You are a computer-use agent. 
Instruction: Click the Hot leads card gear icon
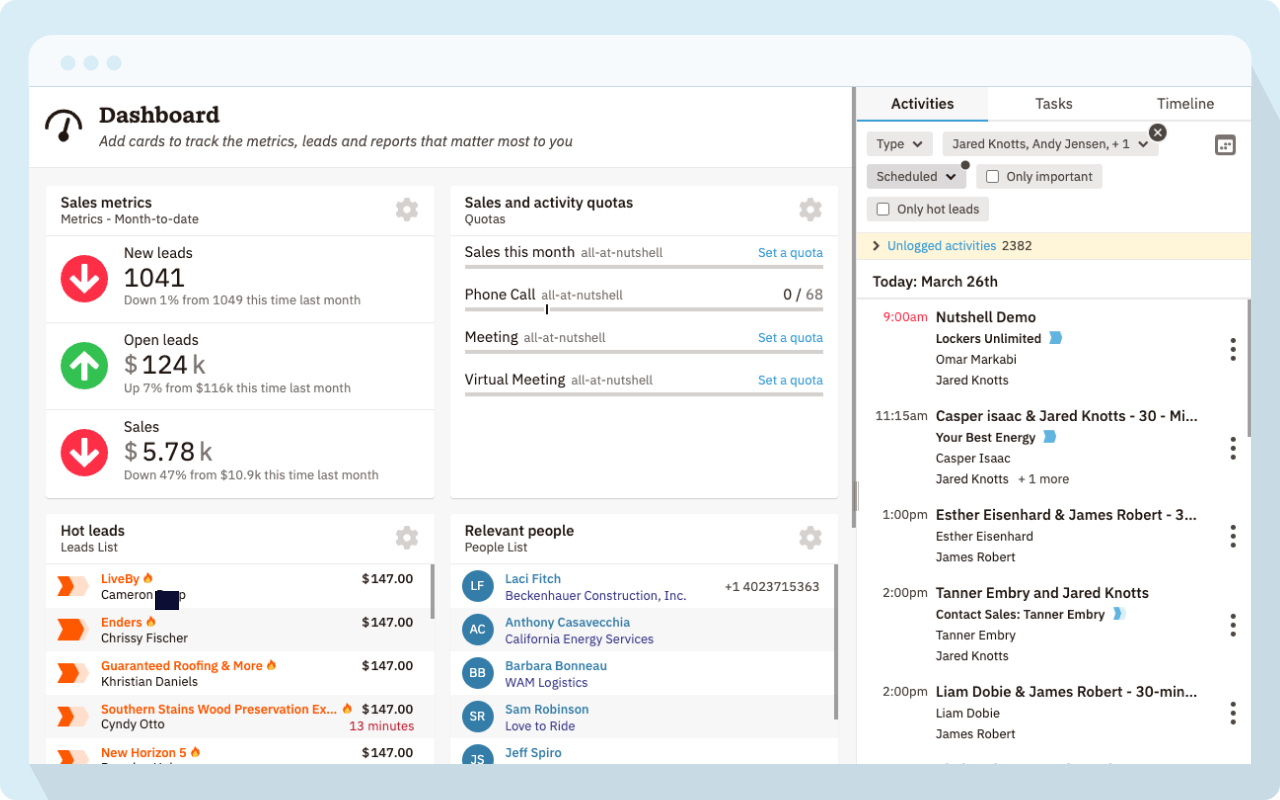tap(406, 538)
